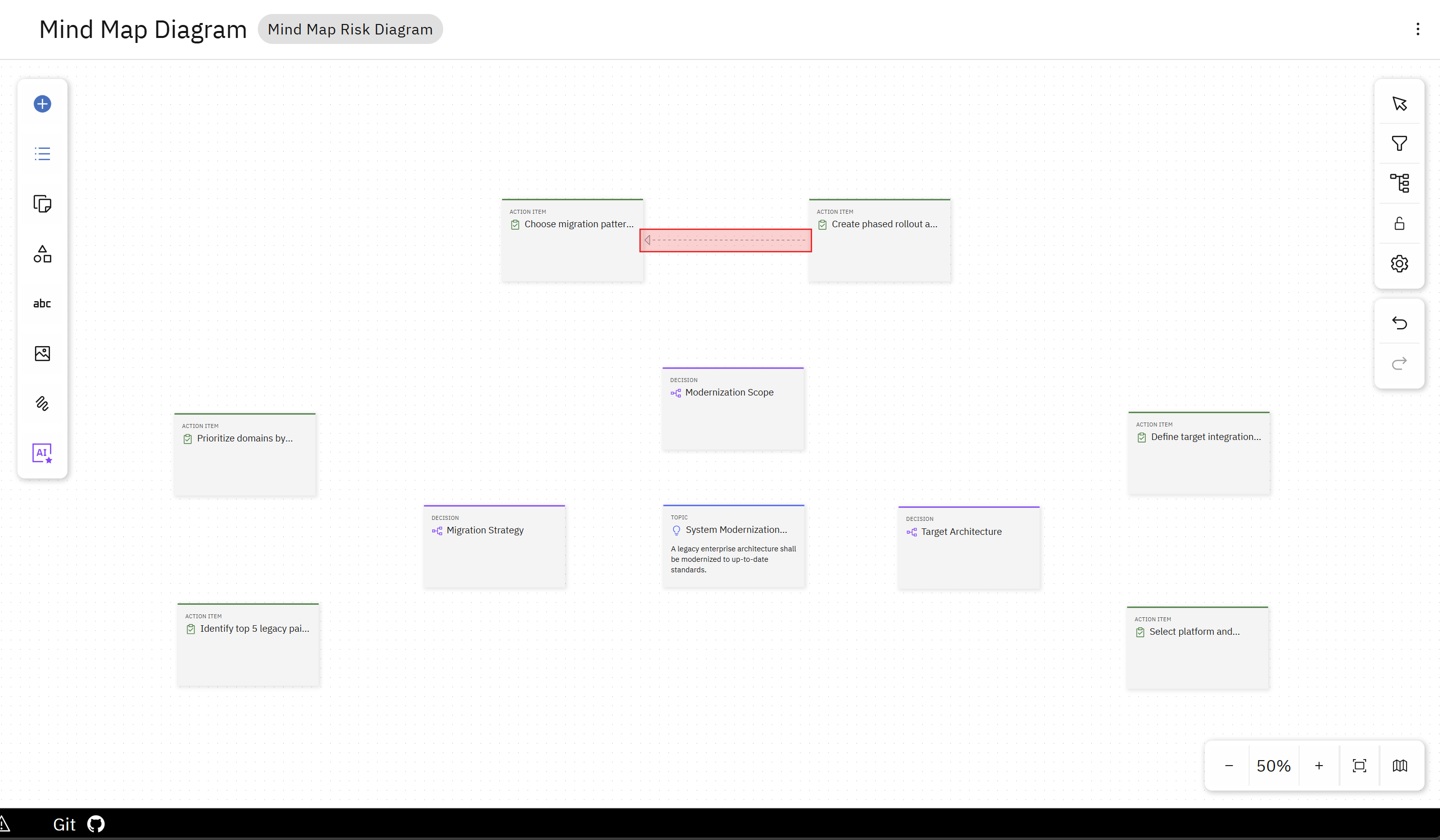The width and height of the screenshot is (1440, 840).
Task: Click the 50% zoom level
Action: [1274, 766]
